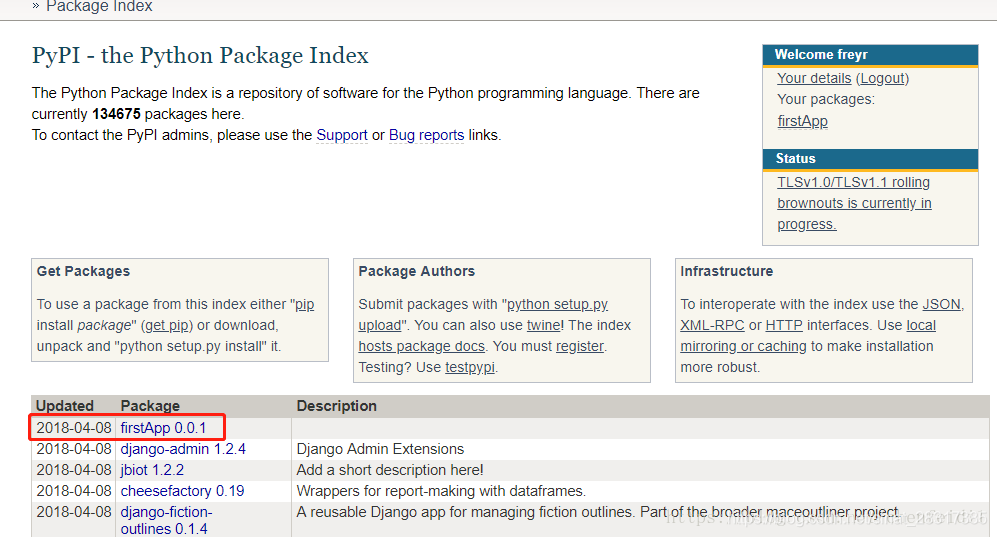Open the Bug reports link
Screen dimensions: 997x537
click(426, 135)
